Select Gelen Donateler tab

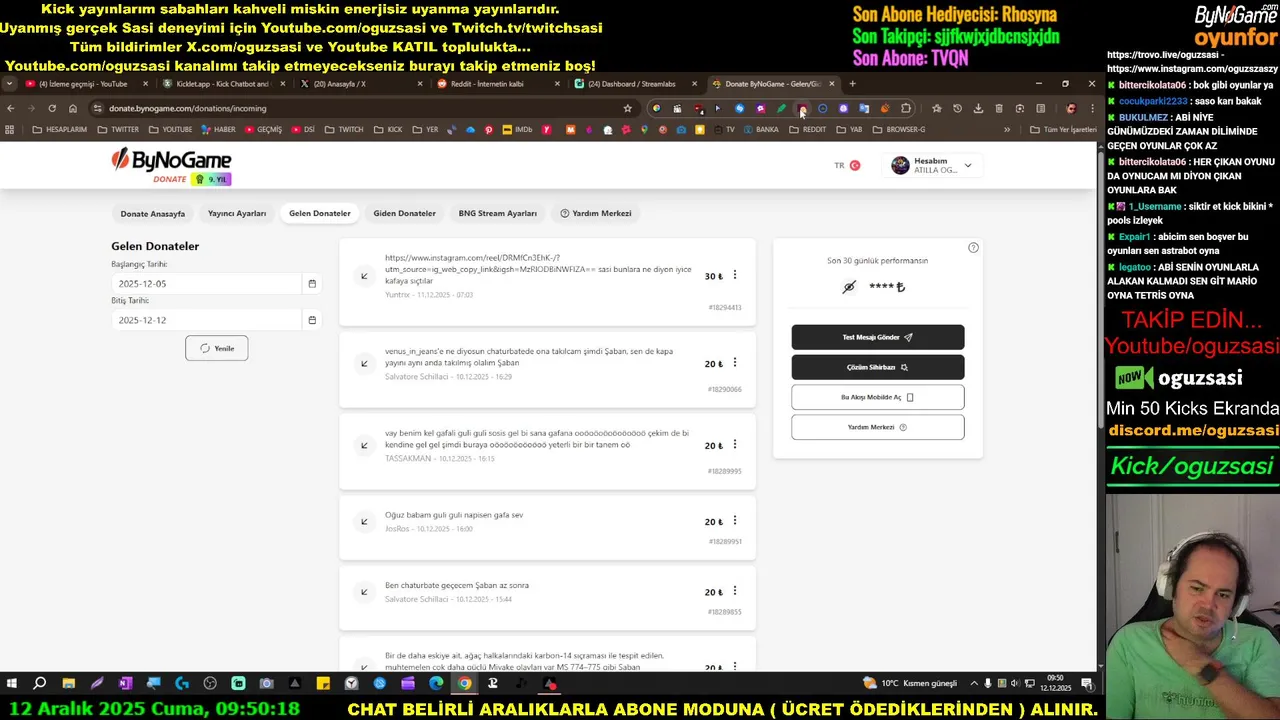[x=320, y=213]
